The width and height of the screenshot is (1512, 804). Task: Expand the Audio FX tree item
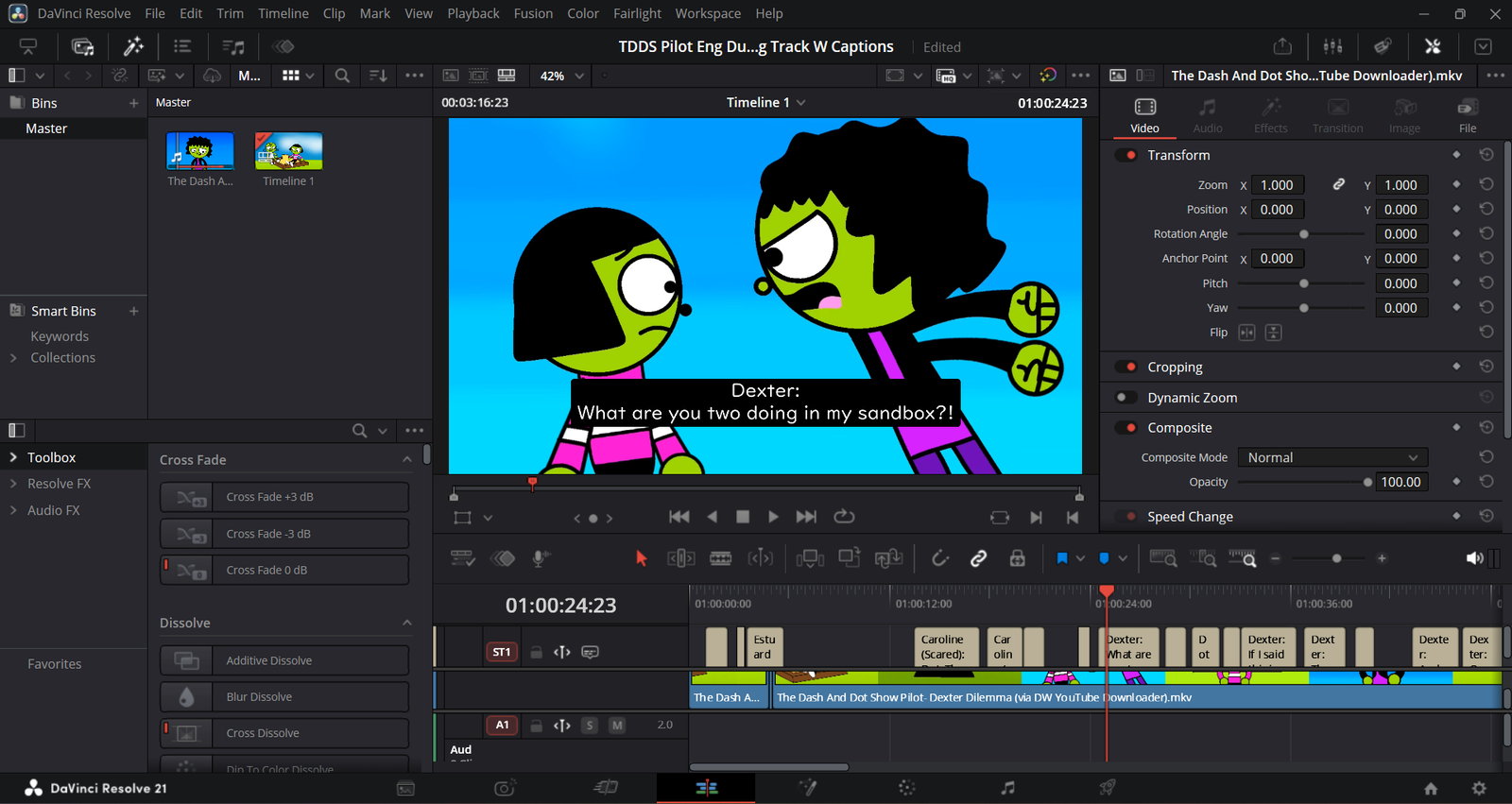click(x=13, y=510)
